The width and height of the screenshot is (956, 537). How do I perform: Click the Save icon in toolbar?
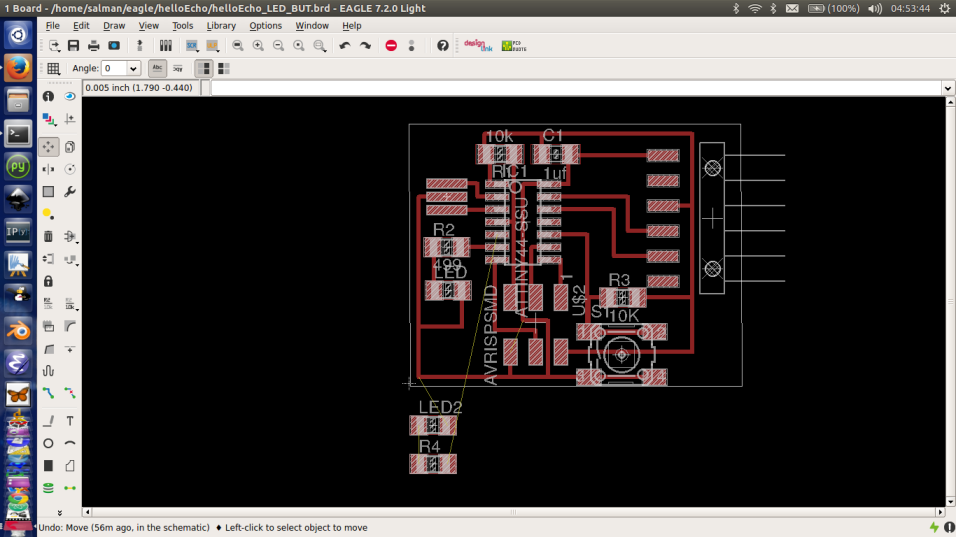click(x=74, y=46)
